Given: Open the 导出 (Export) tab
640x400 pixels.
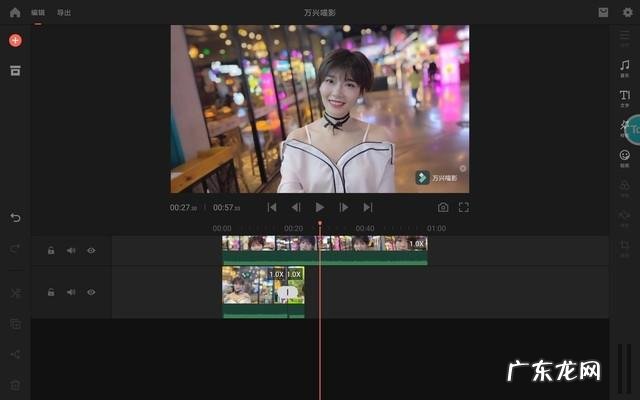Looking at the screenshot, I should tap(64, 13).
